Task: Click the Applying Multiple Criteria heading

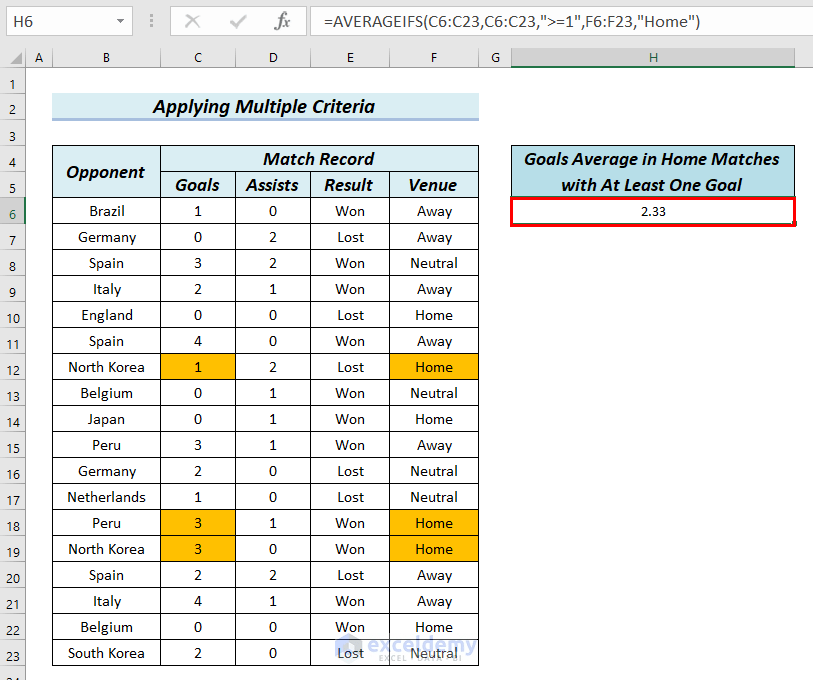Action: pyautogui.click(x=265, y=106)
